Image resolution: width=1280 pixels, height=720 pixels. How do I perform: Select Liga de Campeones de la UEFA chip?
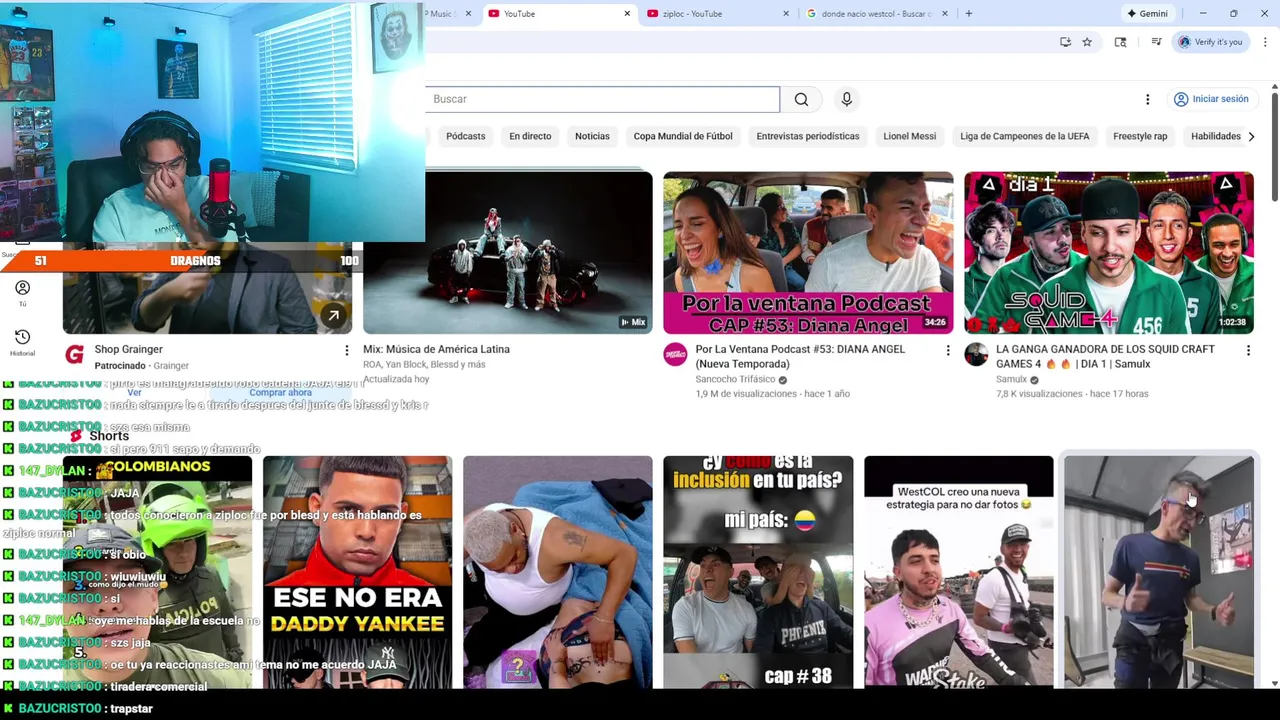tap(1025, 136)
